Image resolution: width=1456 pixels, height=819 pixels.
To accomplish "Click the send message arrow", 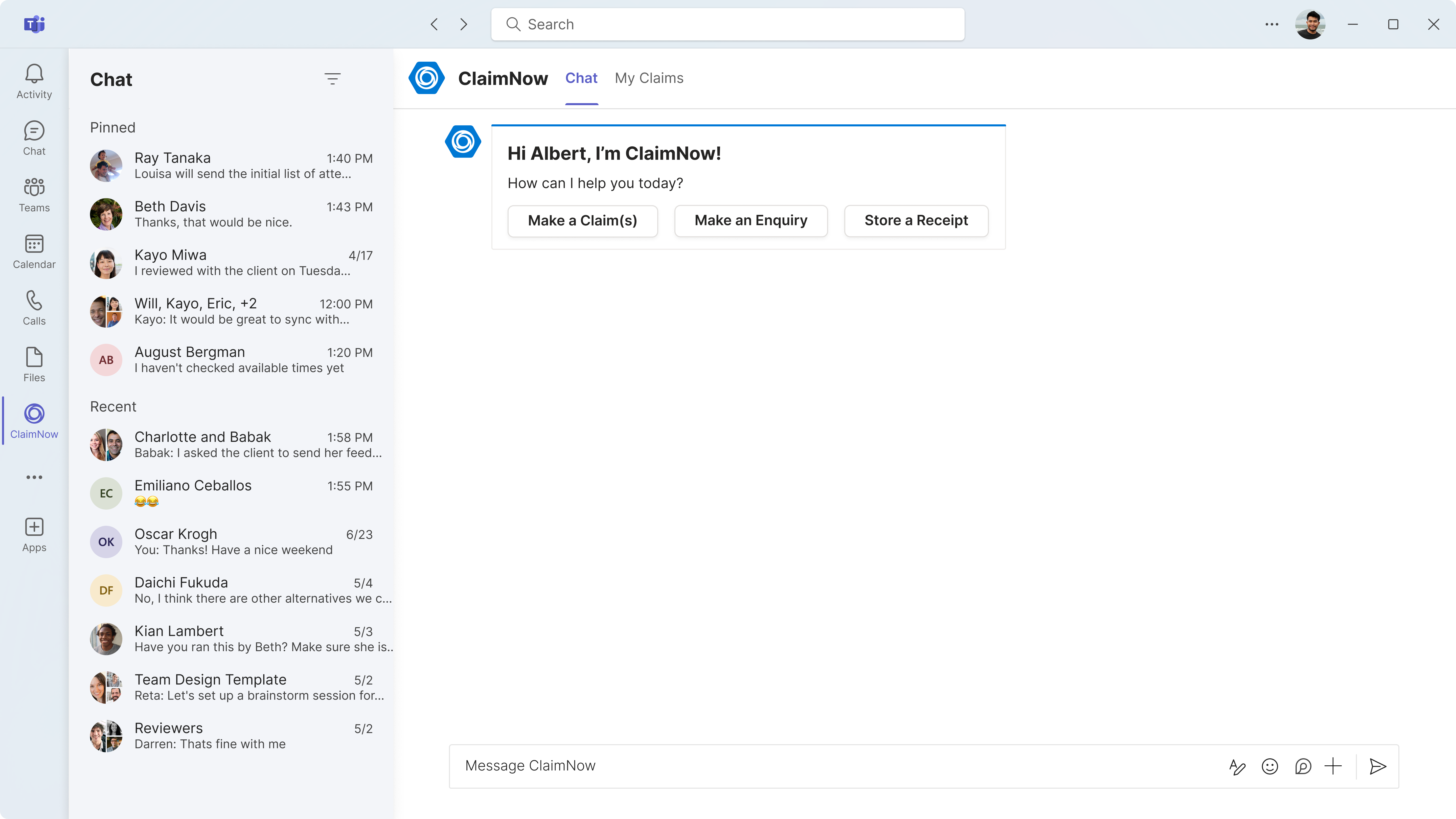I will point(1377,766).
